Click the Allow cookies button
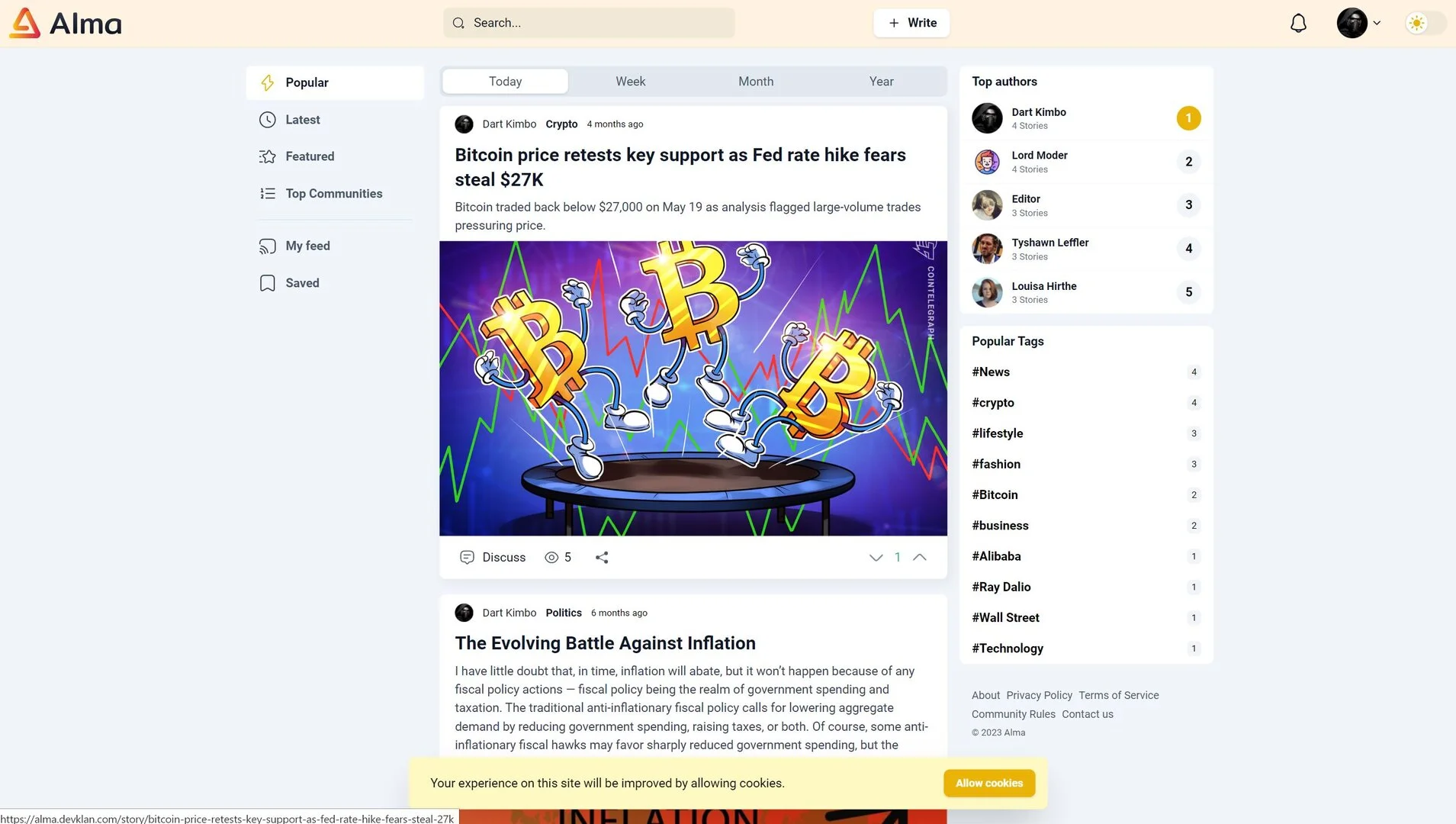 (x=989, y=784)
